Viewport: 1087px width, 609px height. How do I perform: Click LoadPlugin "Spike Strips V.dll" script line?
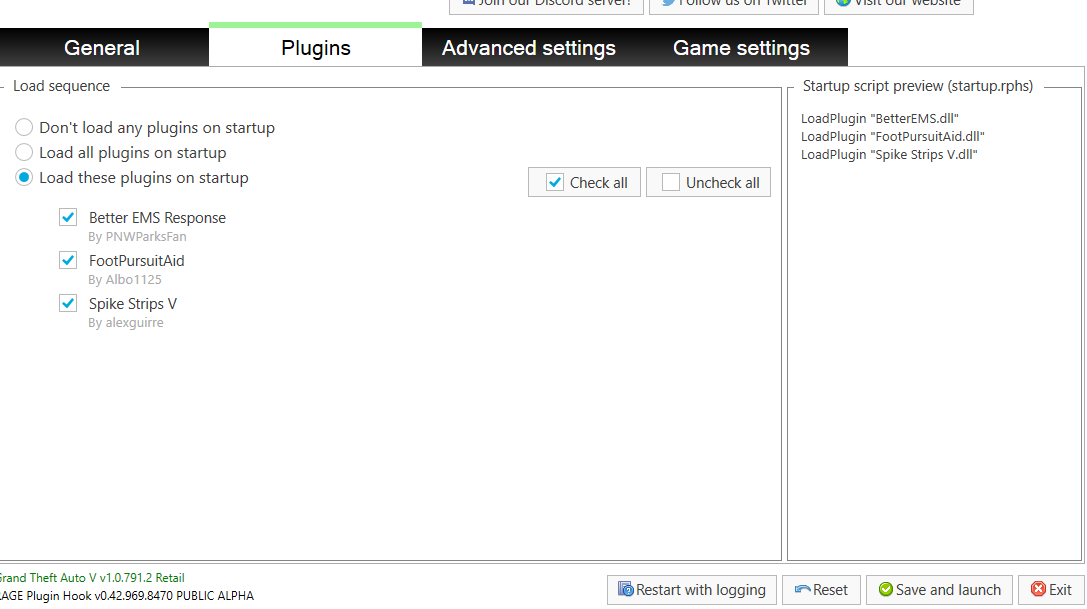[889, 155]
